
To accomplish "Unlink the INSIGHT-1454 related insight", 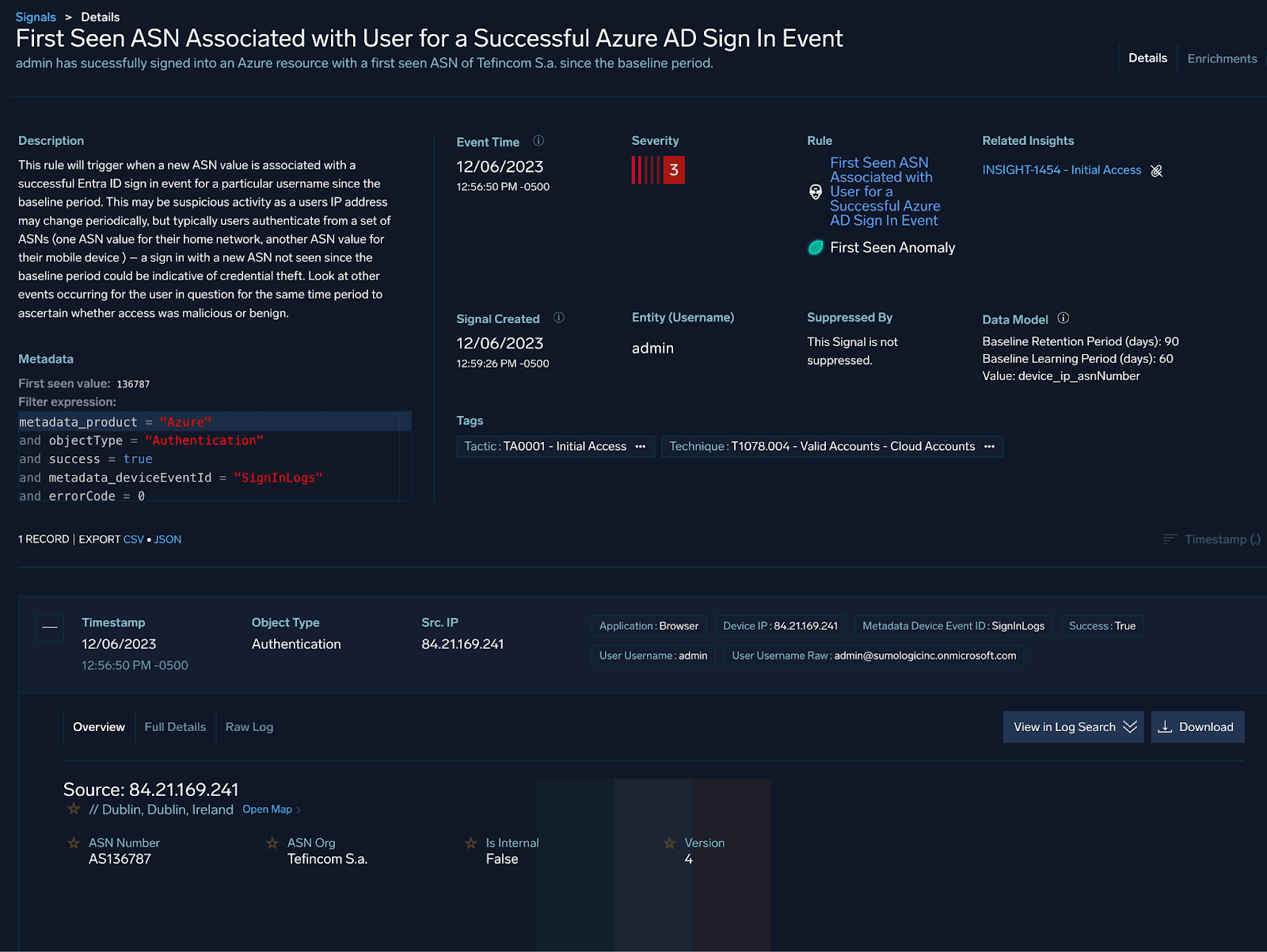I will (x=1157, y=170).
